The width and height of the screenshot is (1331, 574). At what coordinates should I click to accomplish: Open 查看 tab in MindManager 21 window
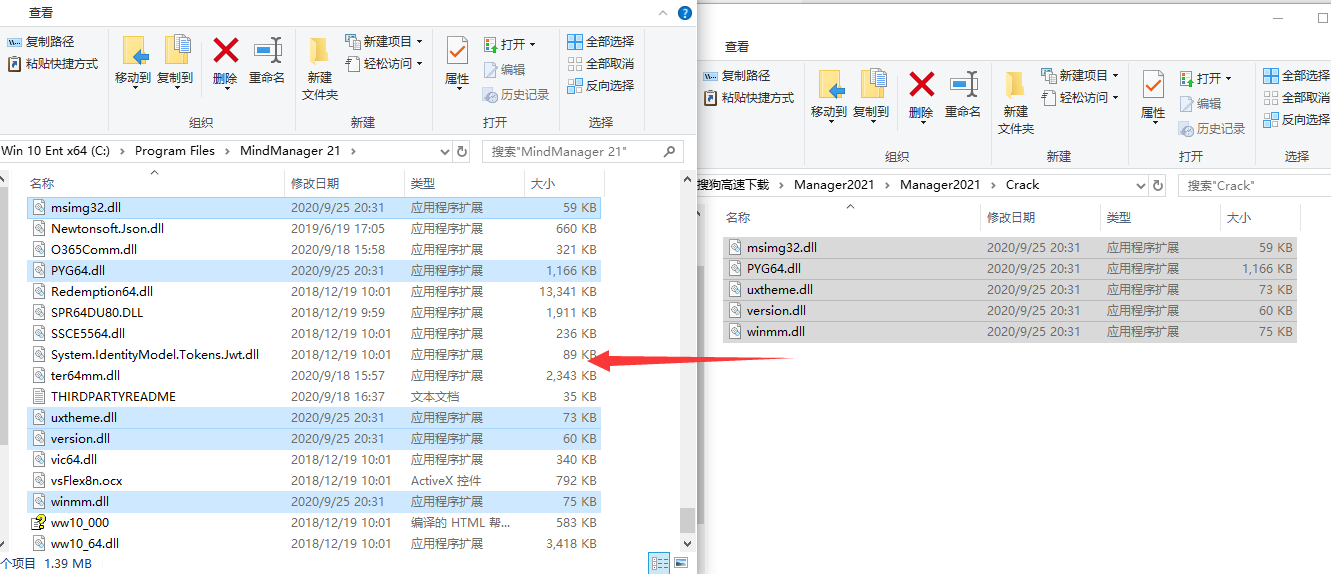[x=41, y=13]
